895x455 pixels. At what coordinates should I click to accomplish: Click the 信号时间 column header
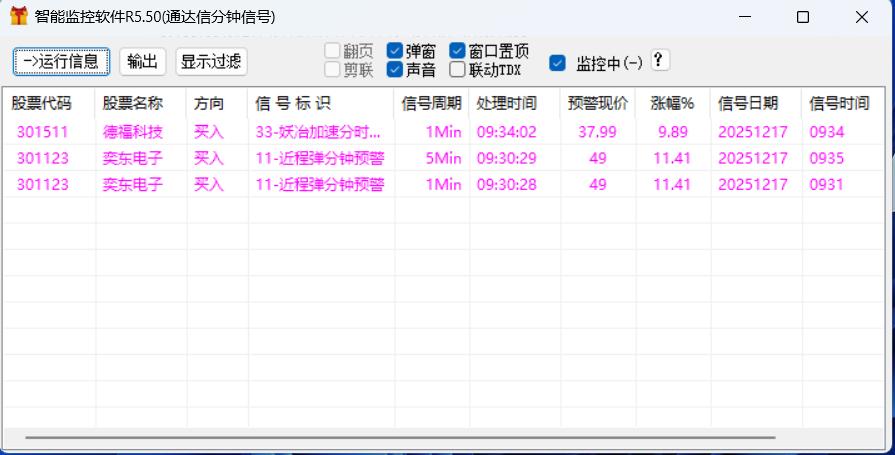[842, 103]
